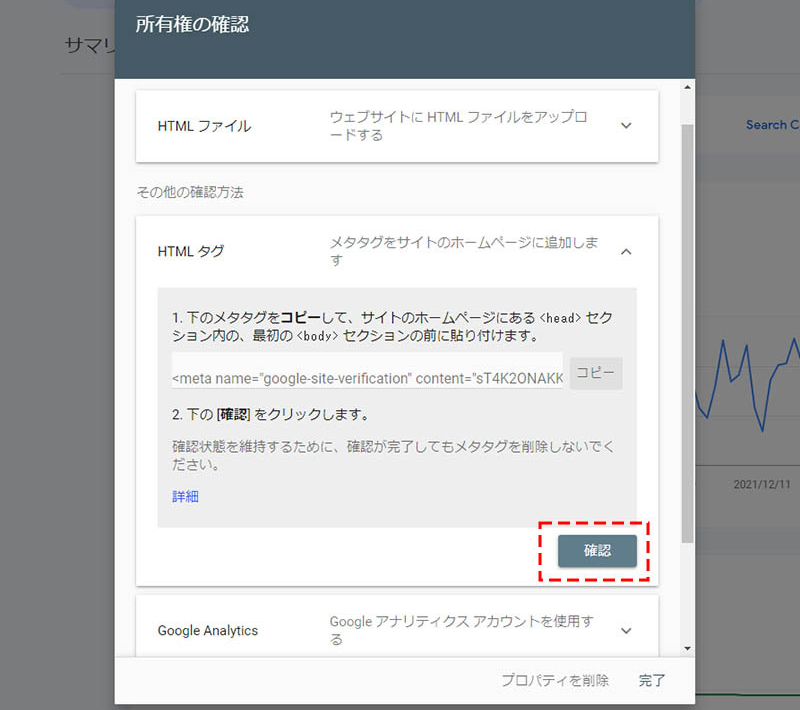Click the Search C link behind dialog
The width and height of the screenshot is (800, 710).
771,125
